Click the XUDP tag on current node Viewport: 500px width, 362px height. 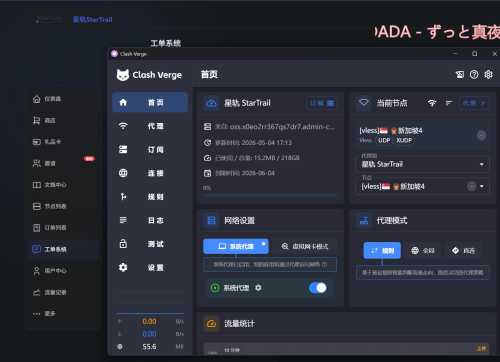(404, 140)
